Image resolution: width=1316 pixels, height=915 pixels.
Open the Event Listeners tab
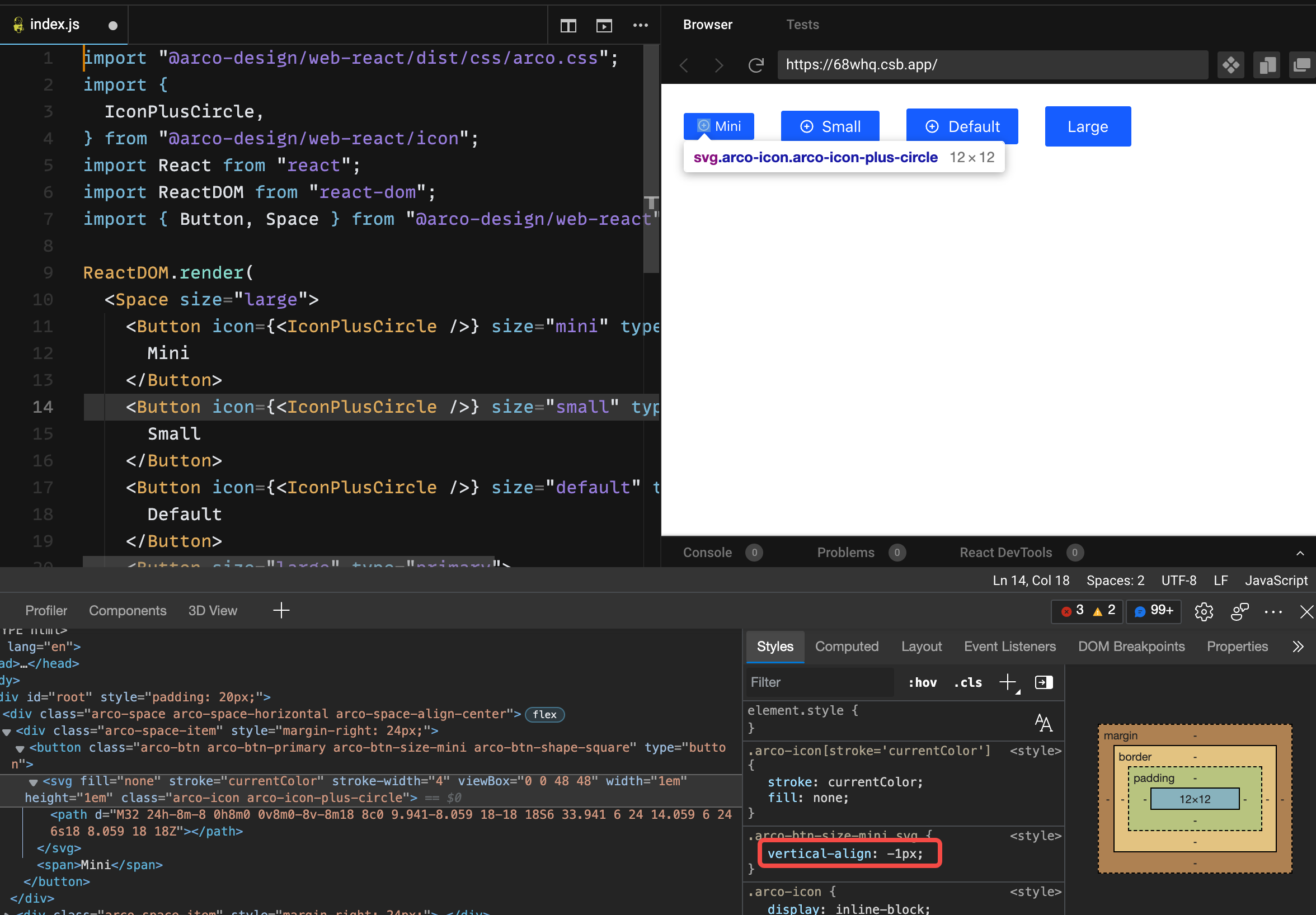[x=1009, y=647]
